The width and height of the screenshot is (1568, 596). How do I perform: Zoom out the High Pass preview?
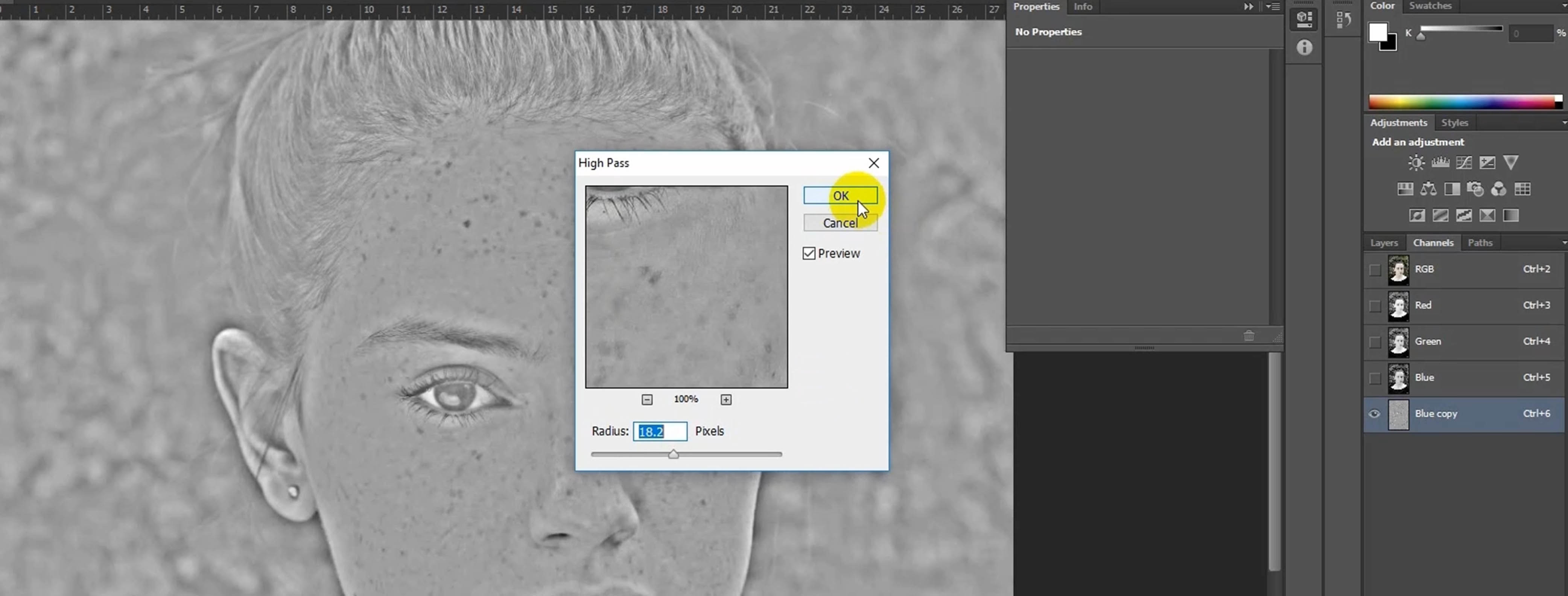tap(647, 399)
